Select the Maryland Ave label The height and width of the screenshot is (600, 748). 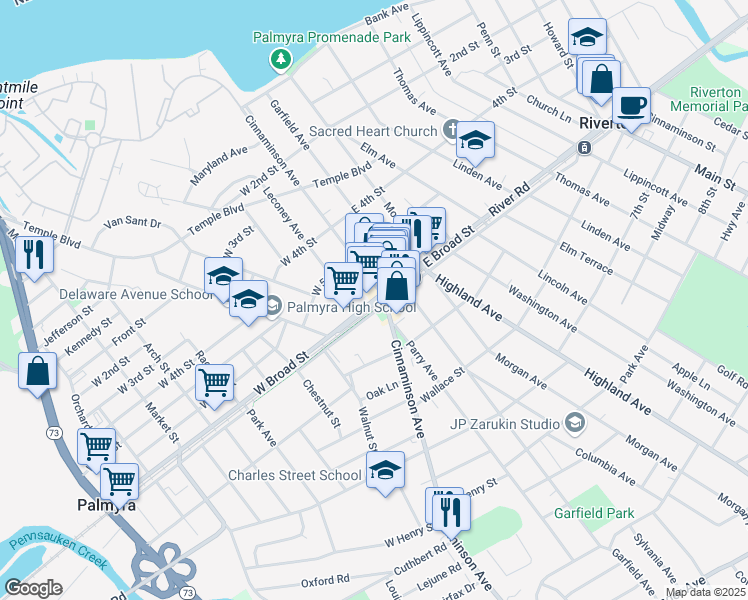click(x=218, y=166)
